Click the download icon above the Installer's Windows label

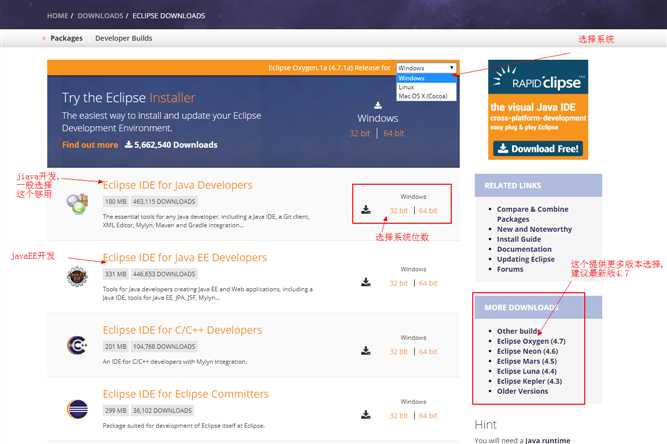tap(378, 105)
